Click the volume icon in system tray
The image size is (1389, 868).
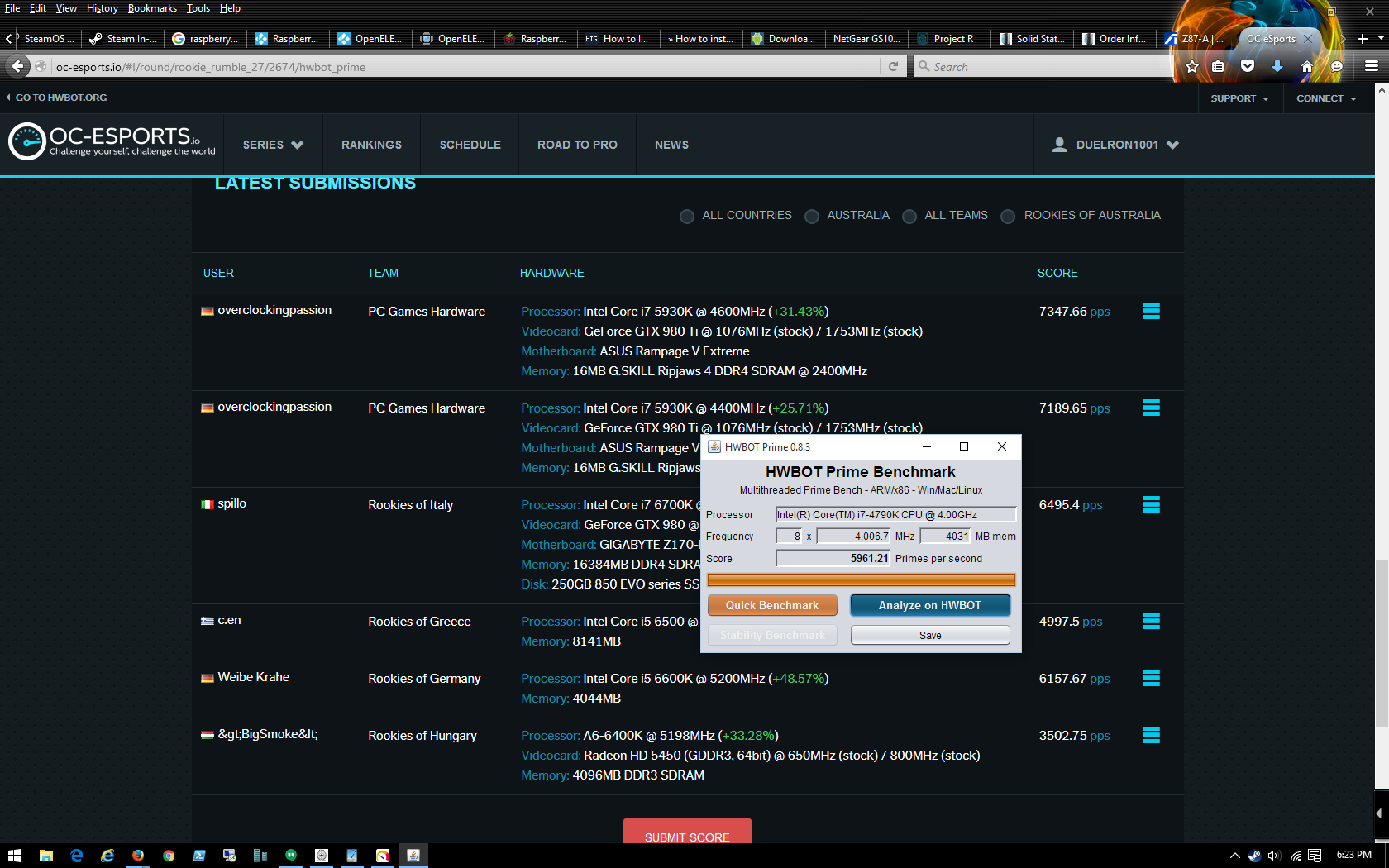point(1274,856)
